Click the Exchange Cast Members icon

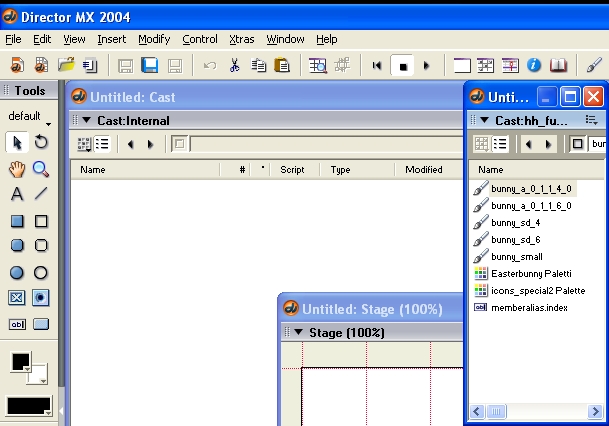(342, 65)
